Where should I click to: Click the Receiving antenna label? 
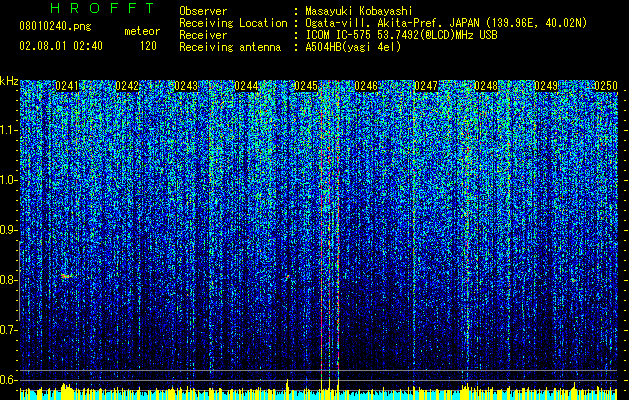click(230, 47)
